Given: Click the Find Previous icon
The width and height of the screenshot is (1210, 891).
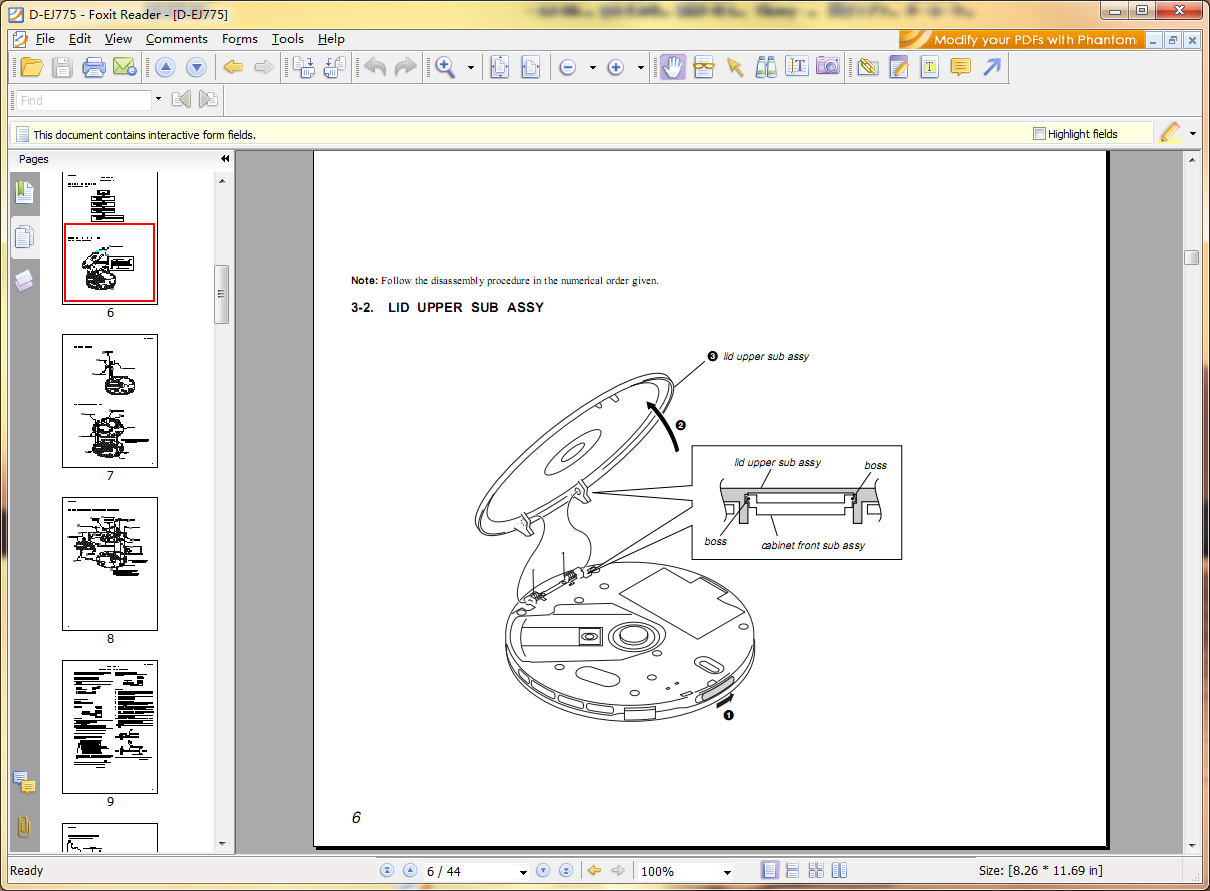Looking at the screenshot, I should [x=181, y=99].
